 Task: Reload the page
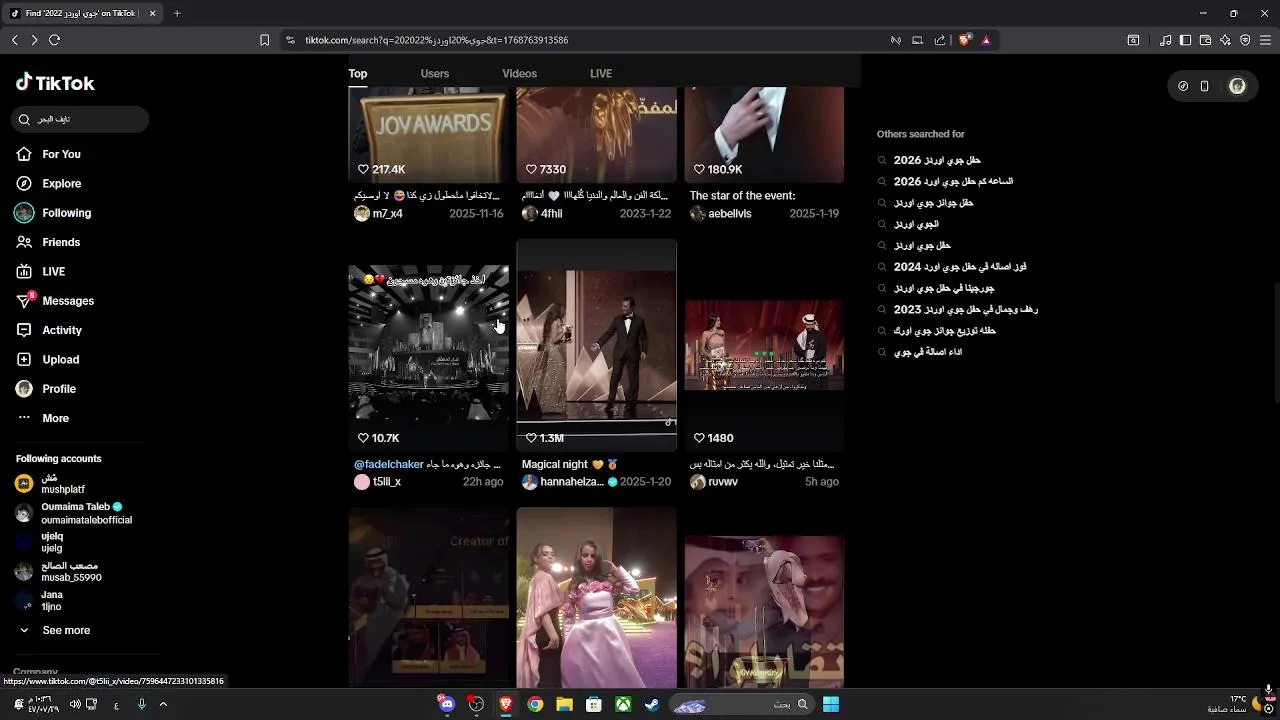[54, 40]
